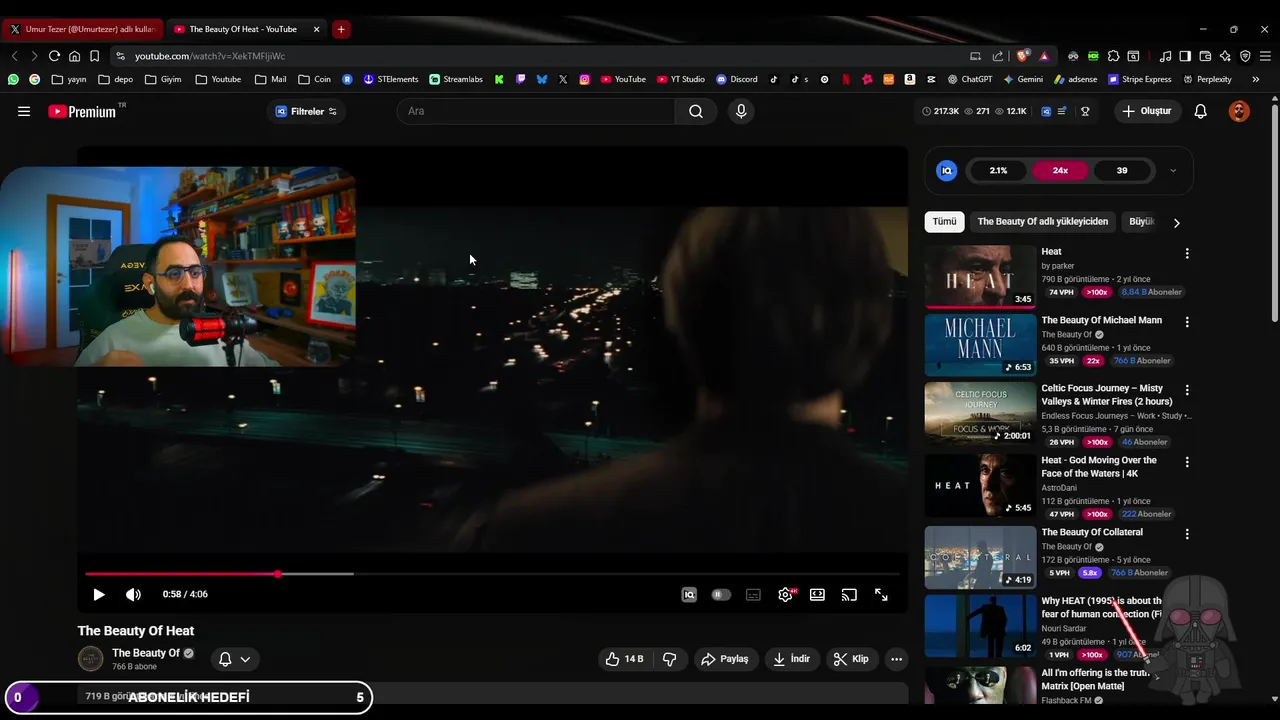Focus the Ara search field
The height and width of the screenshot is (720, 1280).
[x=535, y=111]
